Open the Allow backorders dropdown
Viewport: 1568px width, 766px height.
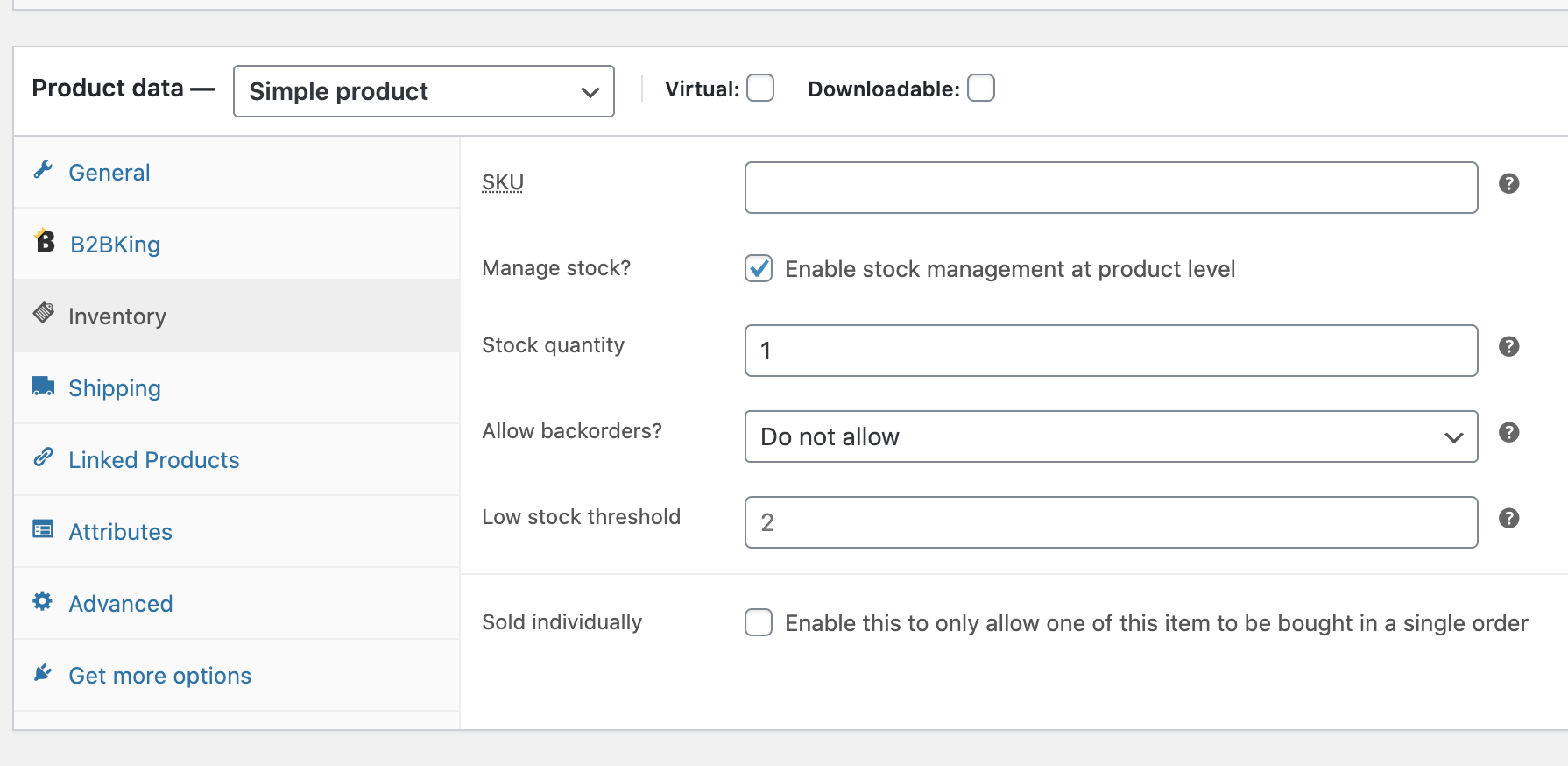point(1111,436)
